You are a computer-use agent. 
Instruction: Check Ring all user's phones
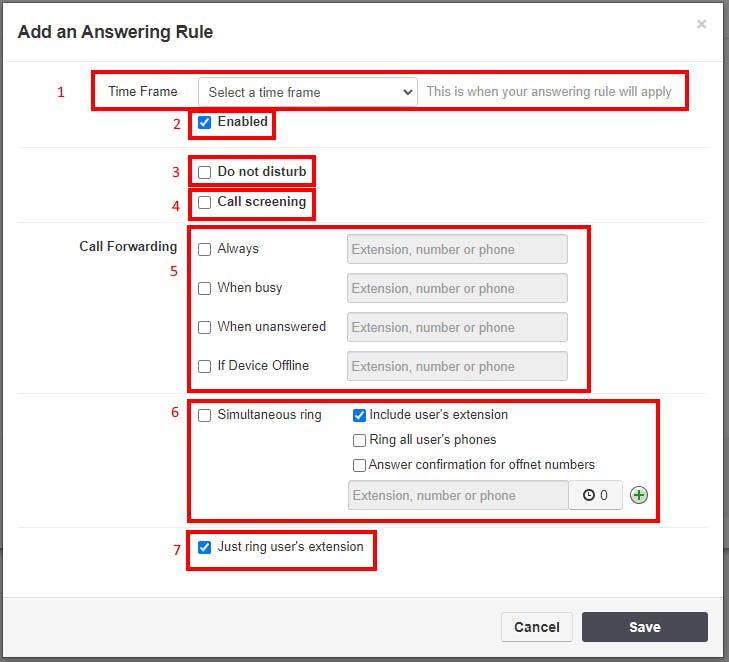point(359,440)
